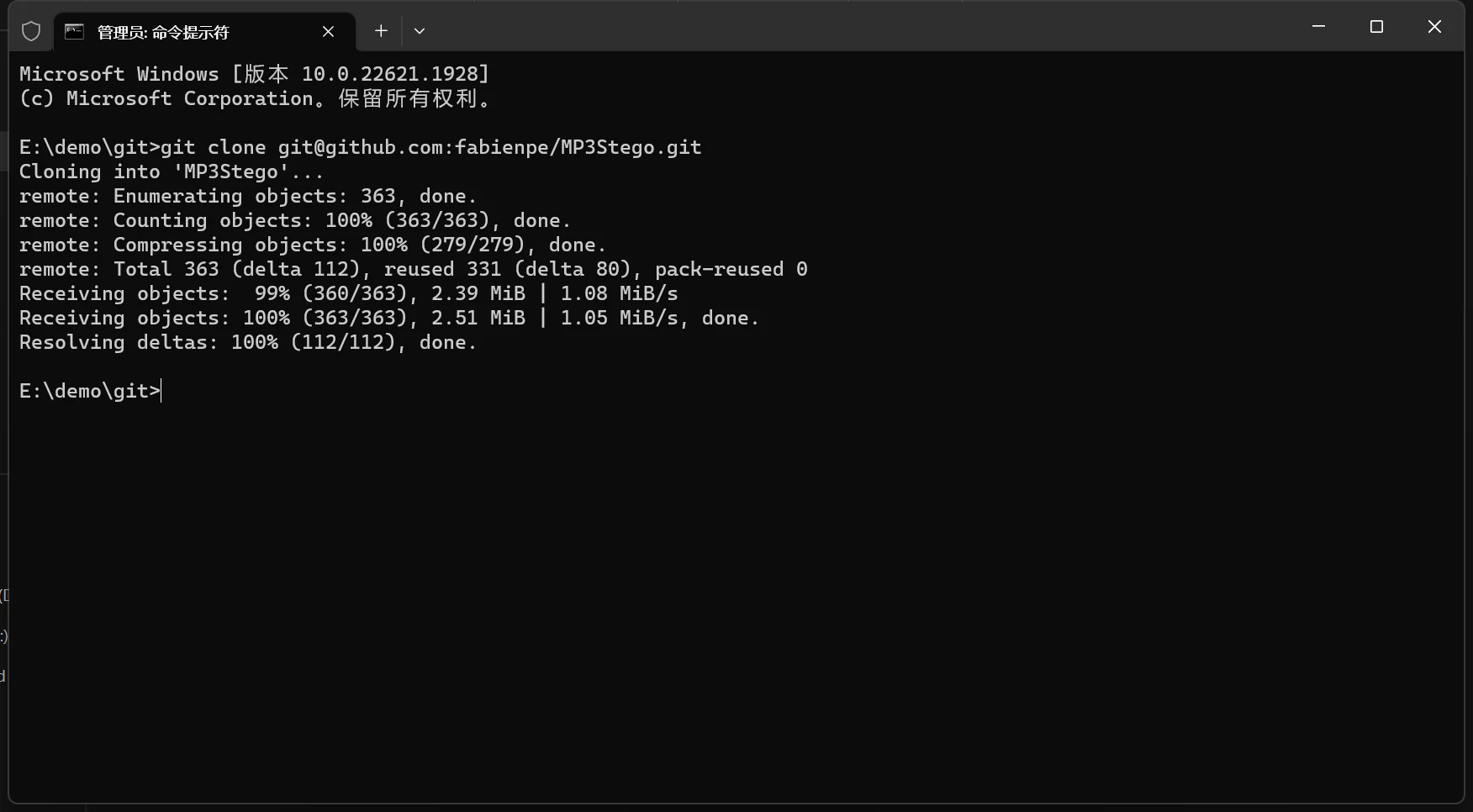Click the last E:\demo\git> prompt line
The image size is (1473, 812).
[90, 391]
